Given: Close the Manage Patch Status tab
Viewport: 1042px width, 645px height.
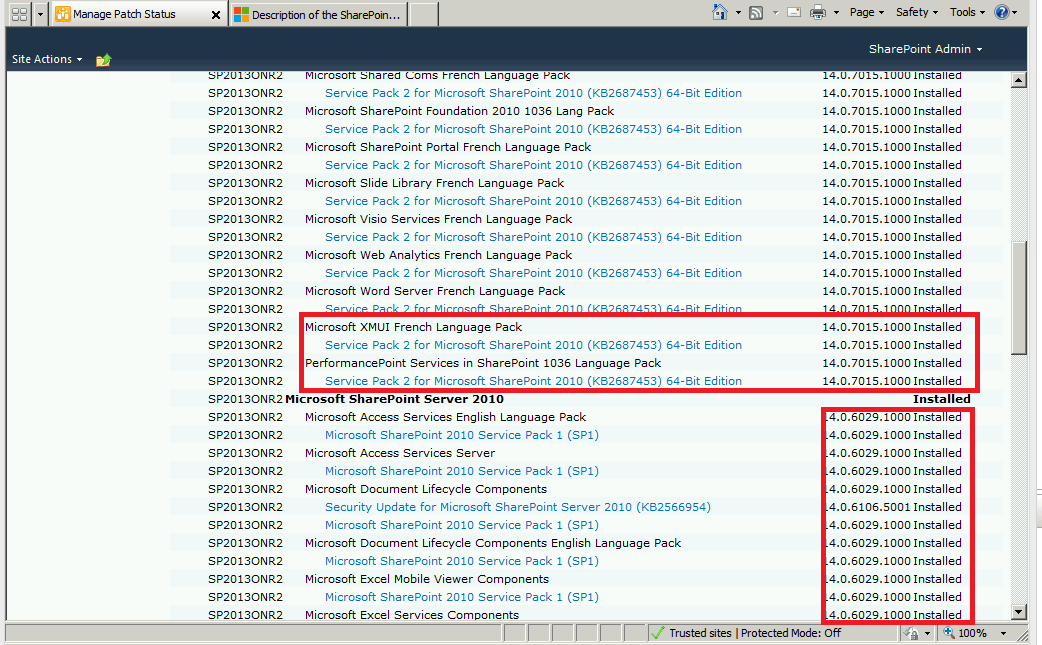Looking at the screenshot, I should click(x=215, y=15).
